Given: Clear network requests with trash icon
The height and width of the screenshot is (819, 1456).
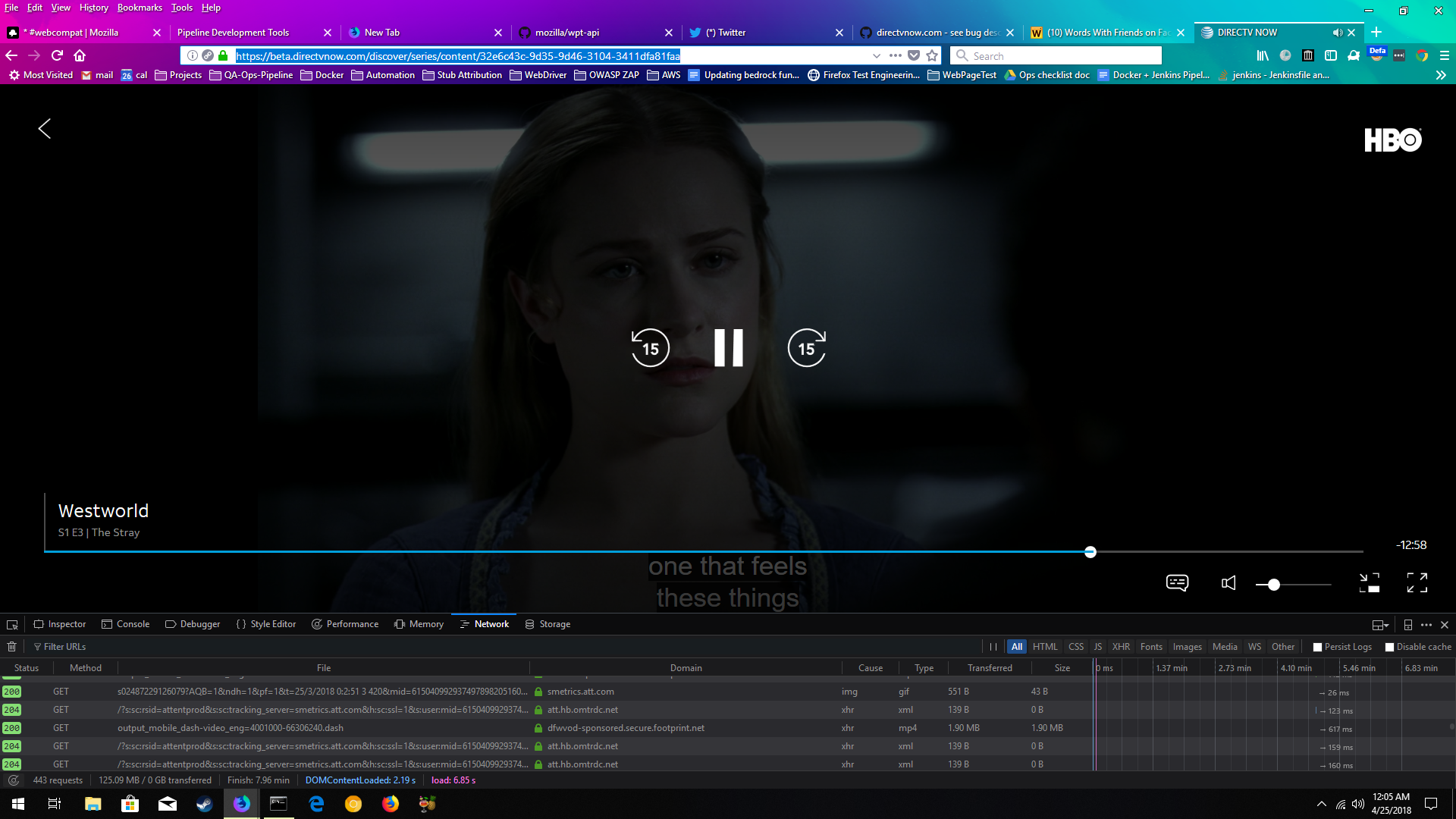Looking at the screenshot, I should [11, 647].
